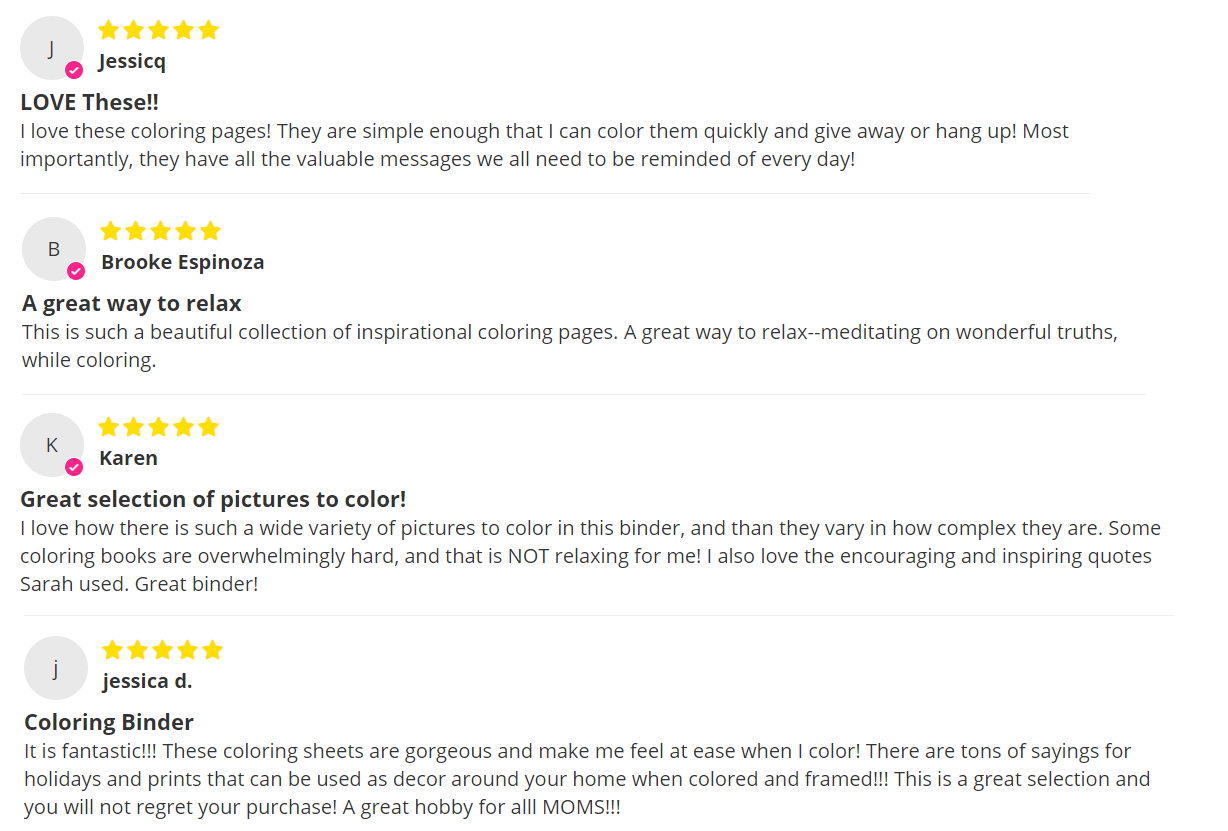Screen dimensions: 1228x831
Task: Click Karen's avatar circle with letter K
Action: (x=52, y=445)
